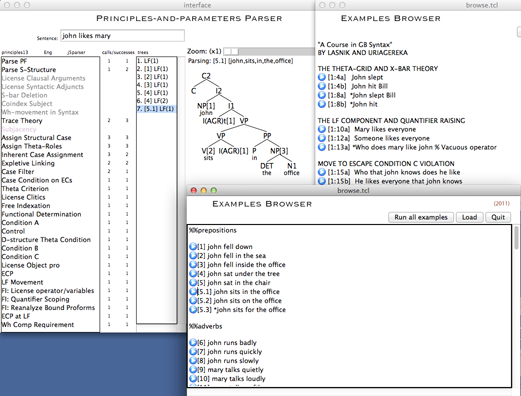521x396 pixels.
Task: Click the C2 root node in parse tree
Action: point(206,76)
